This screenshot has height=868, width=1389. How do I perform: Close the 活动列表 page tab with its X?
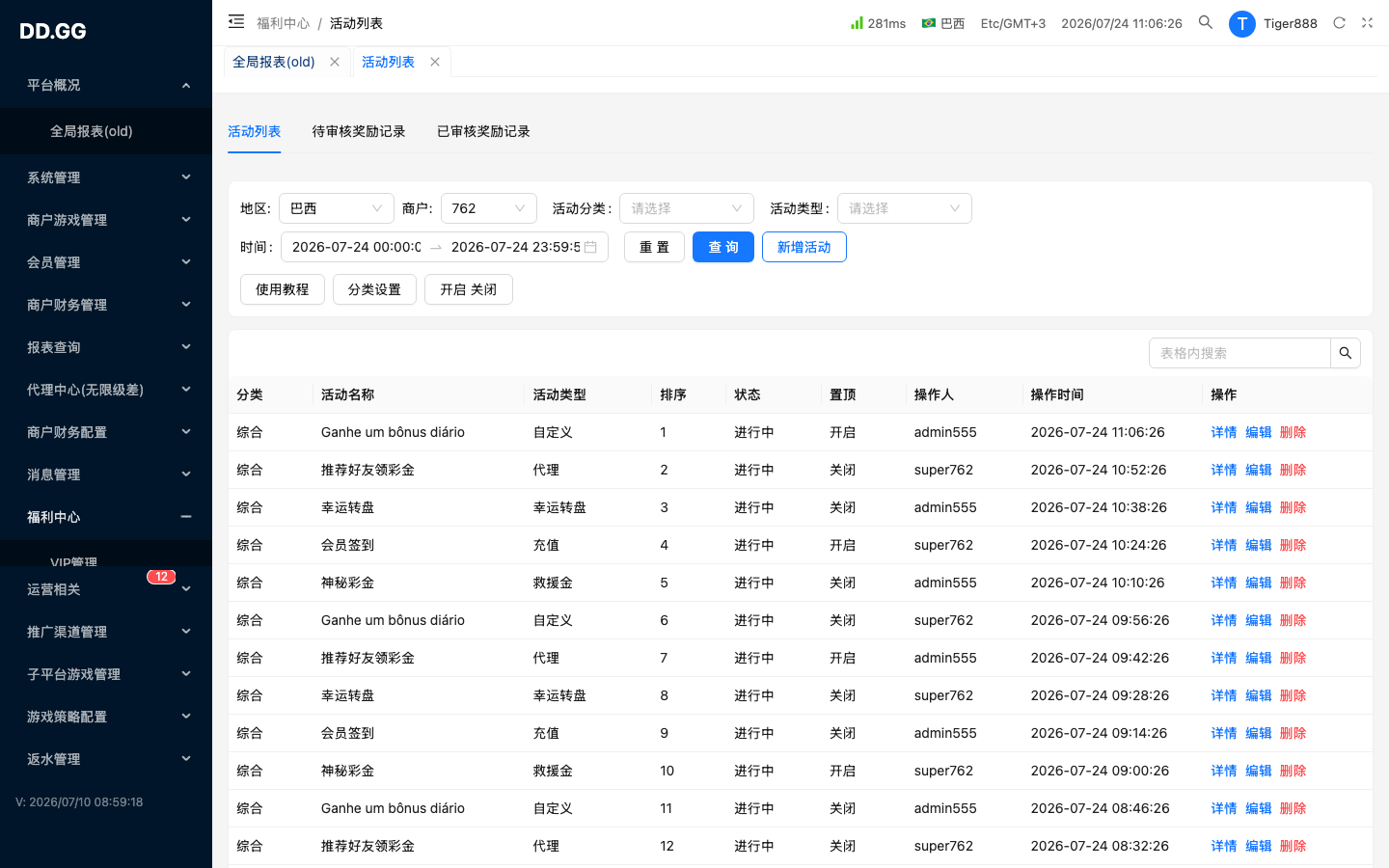tap(435, 62)
